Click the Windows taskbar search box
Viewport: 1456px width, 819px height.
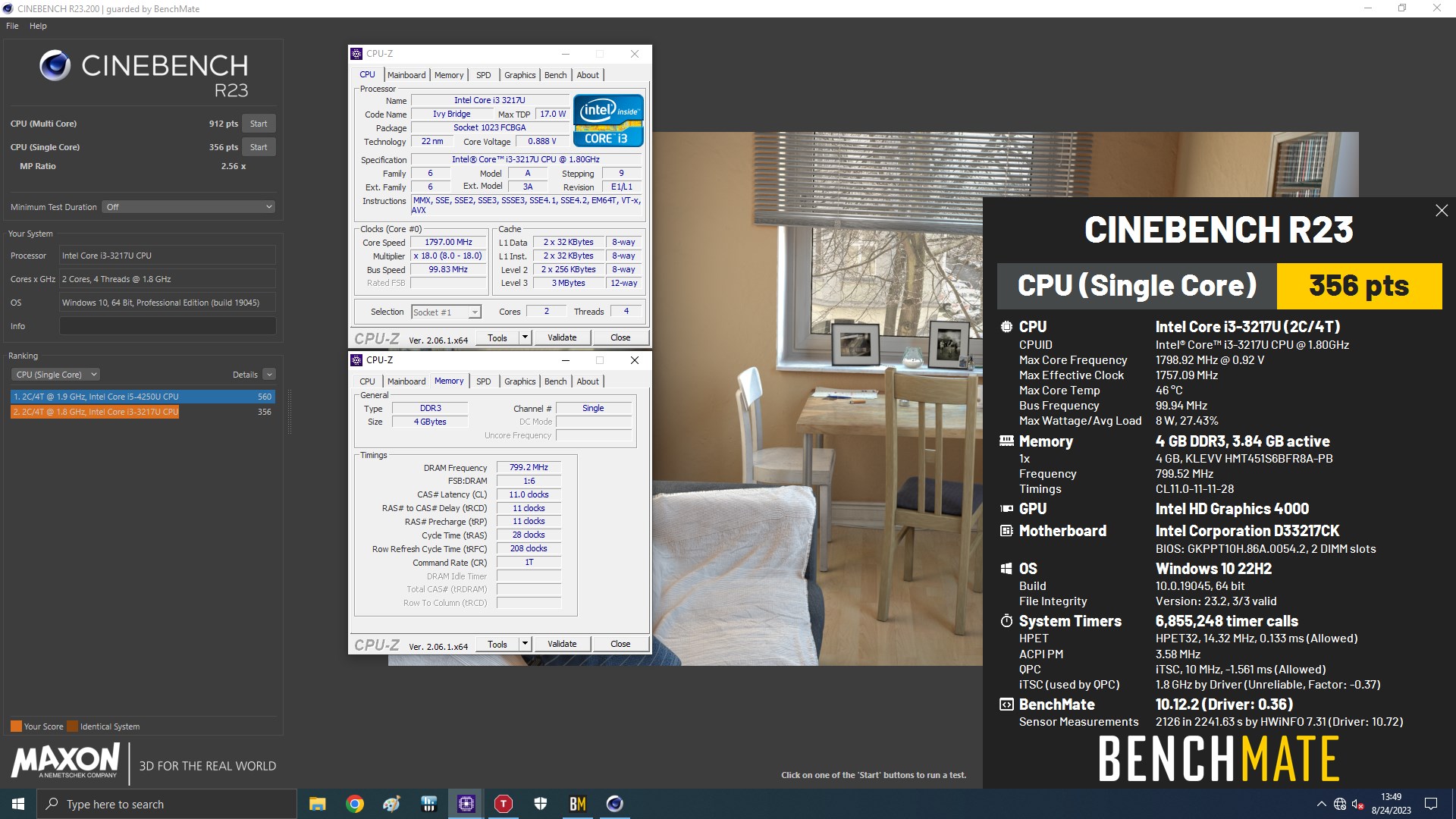coord(167,804)
